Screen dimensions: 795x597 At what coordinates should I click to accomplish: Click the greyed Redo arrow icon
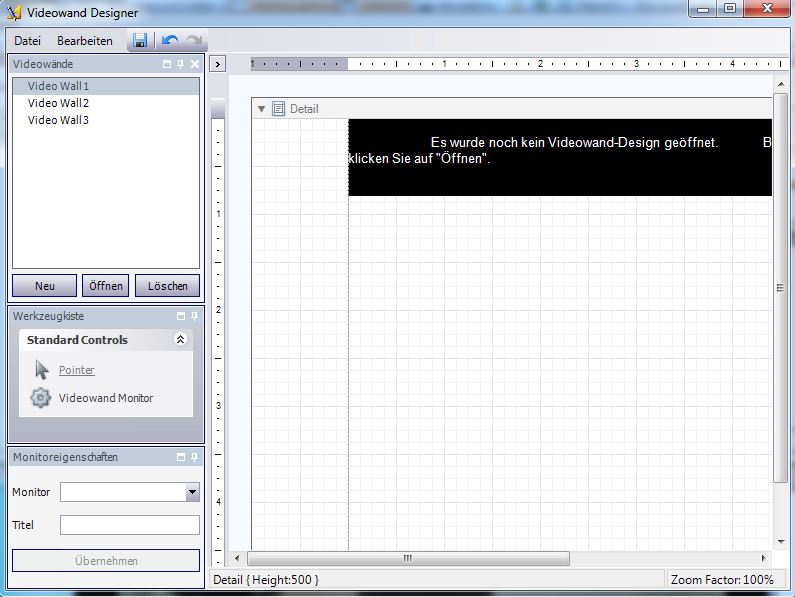(x=194, y=41)
